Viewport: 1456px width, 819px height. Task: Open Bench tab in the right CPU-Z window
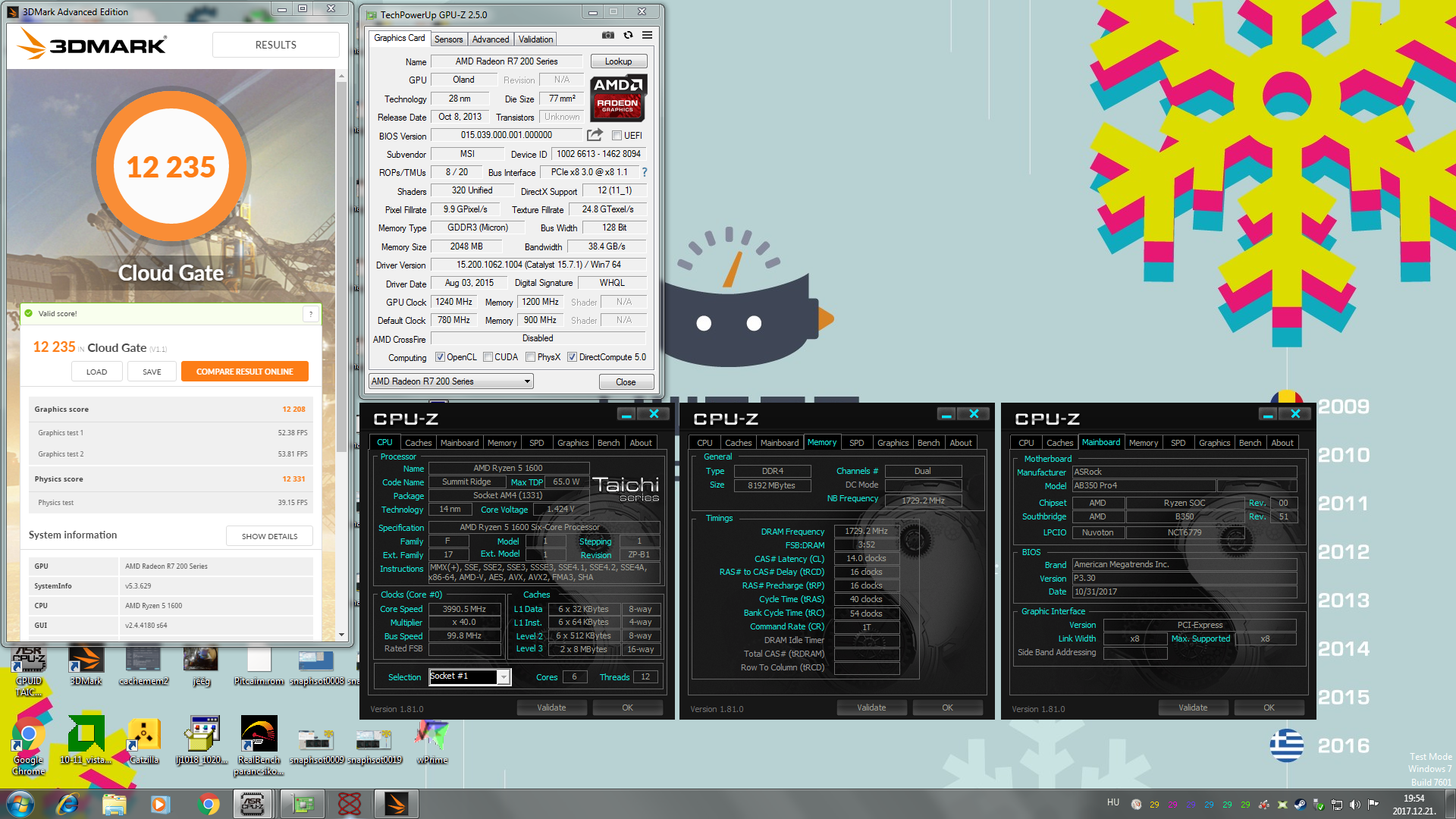[1250, 443]
